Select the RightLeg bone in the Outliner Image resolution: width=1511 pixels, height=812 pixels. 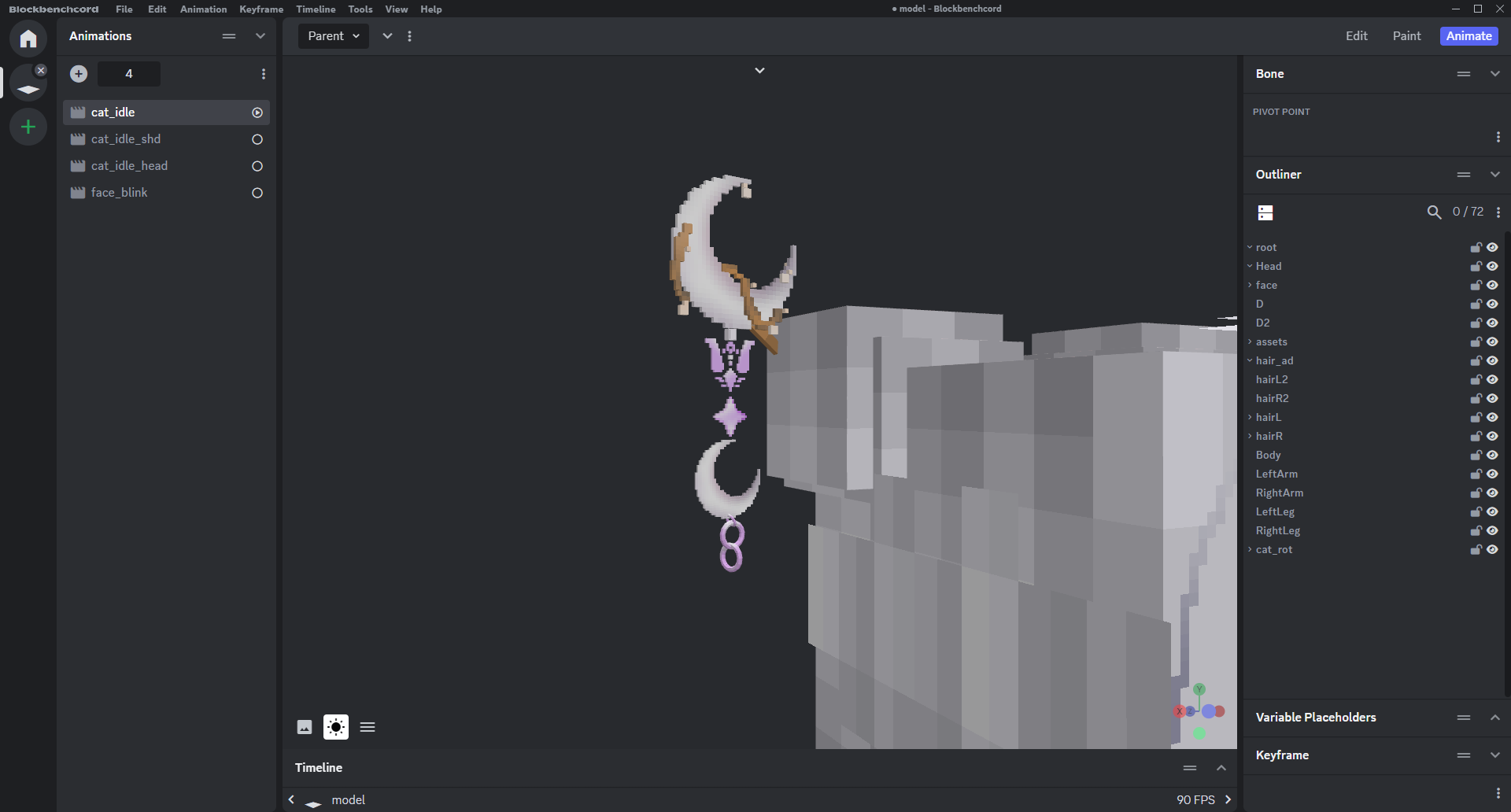pos(1277,531)
